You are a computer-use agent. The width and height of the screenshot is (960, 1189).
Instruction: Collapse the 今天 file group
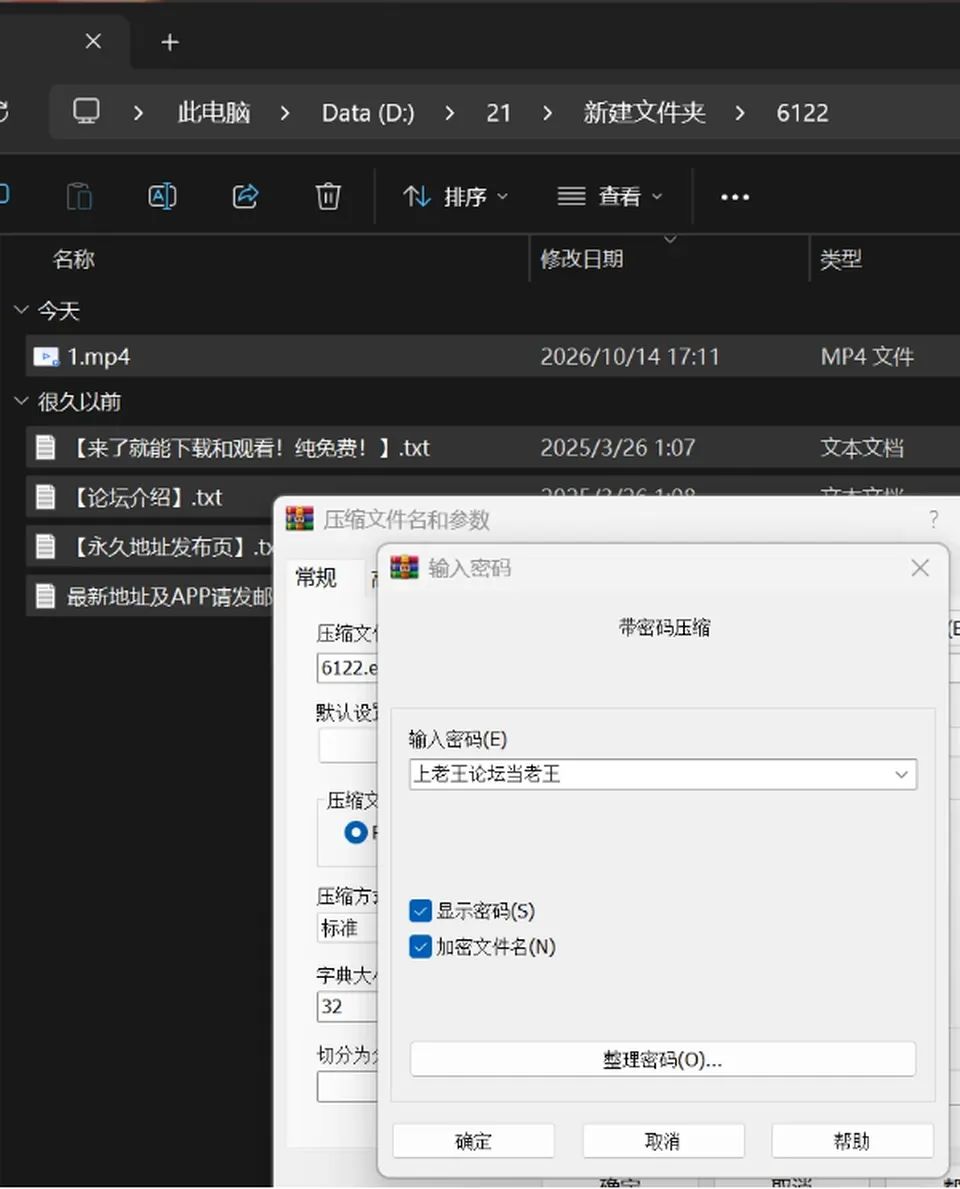pyautogui.click(x=21, y=310)
